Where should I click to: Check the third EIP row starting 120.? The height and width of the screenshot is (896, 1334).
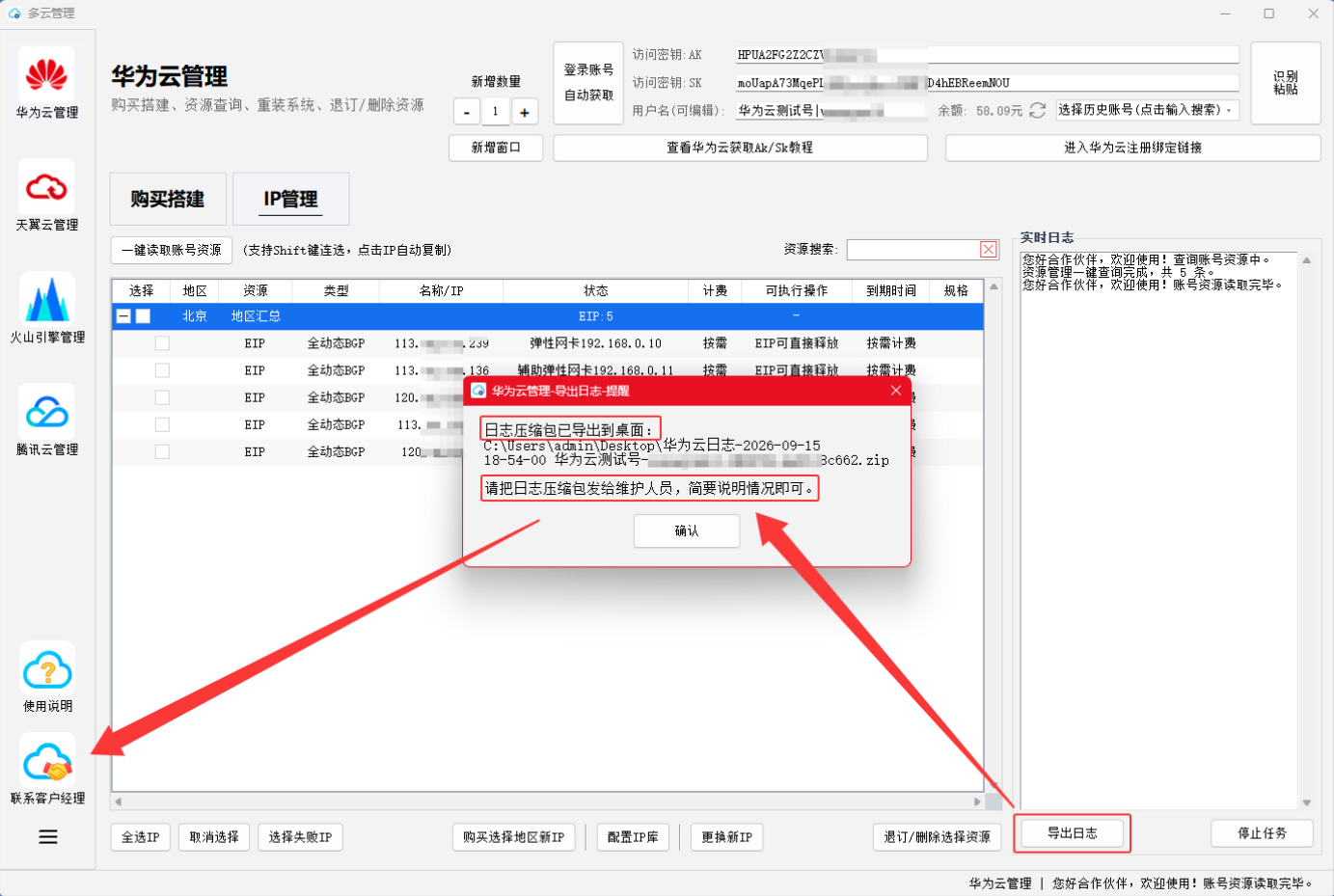[162, 397]
